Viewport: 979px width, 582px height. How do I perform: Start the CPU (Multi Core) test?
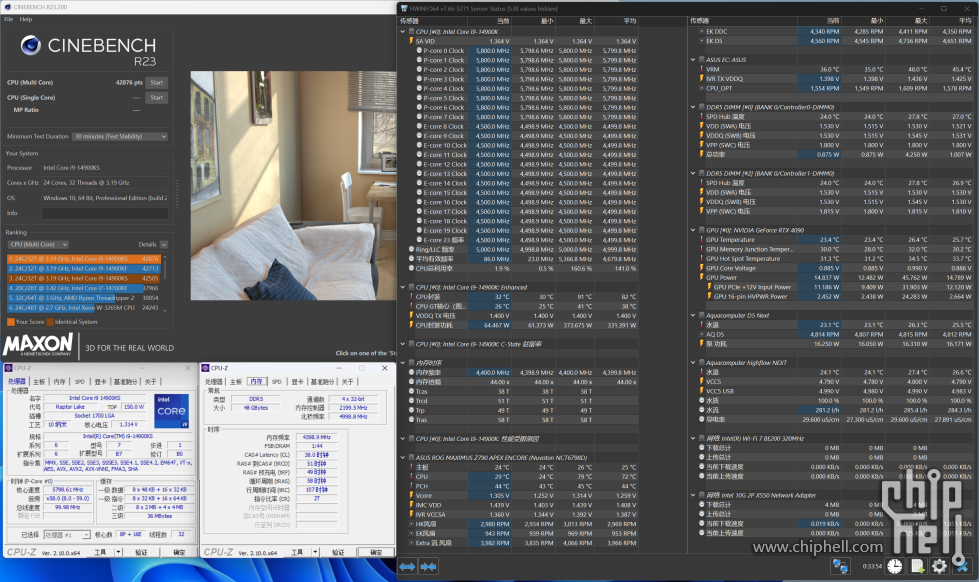pyautogui.click(x=157, y=82)
